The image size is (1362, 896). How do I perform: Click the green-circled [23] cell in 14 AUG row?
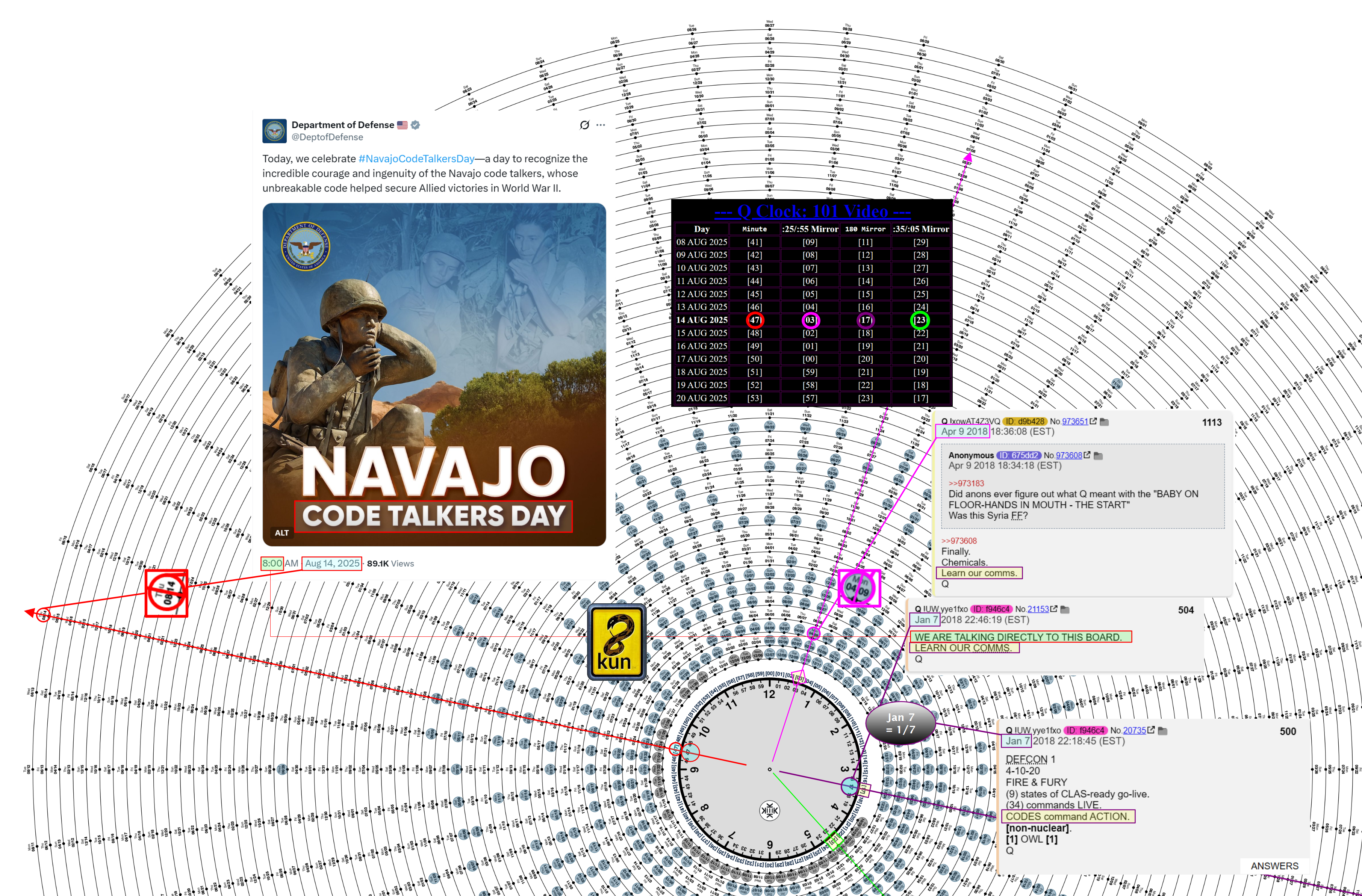pyautogui.click(x=920, y=320)
